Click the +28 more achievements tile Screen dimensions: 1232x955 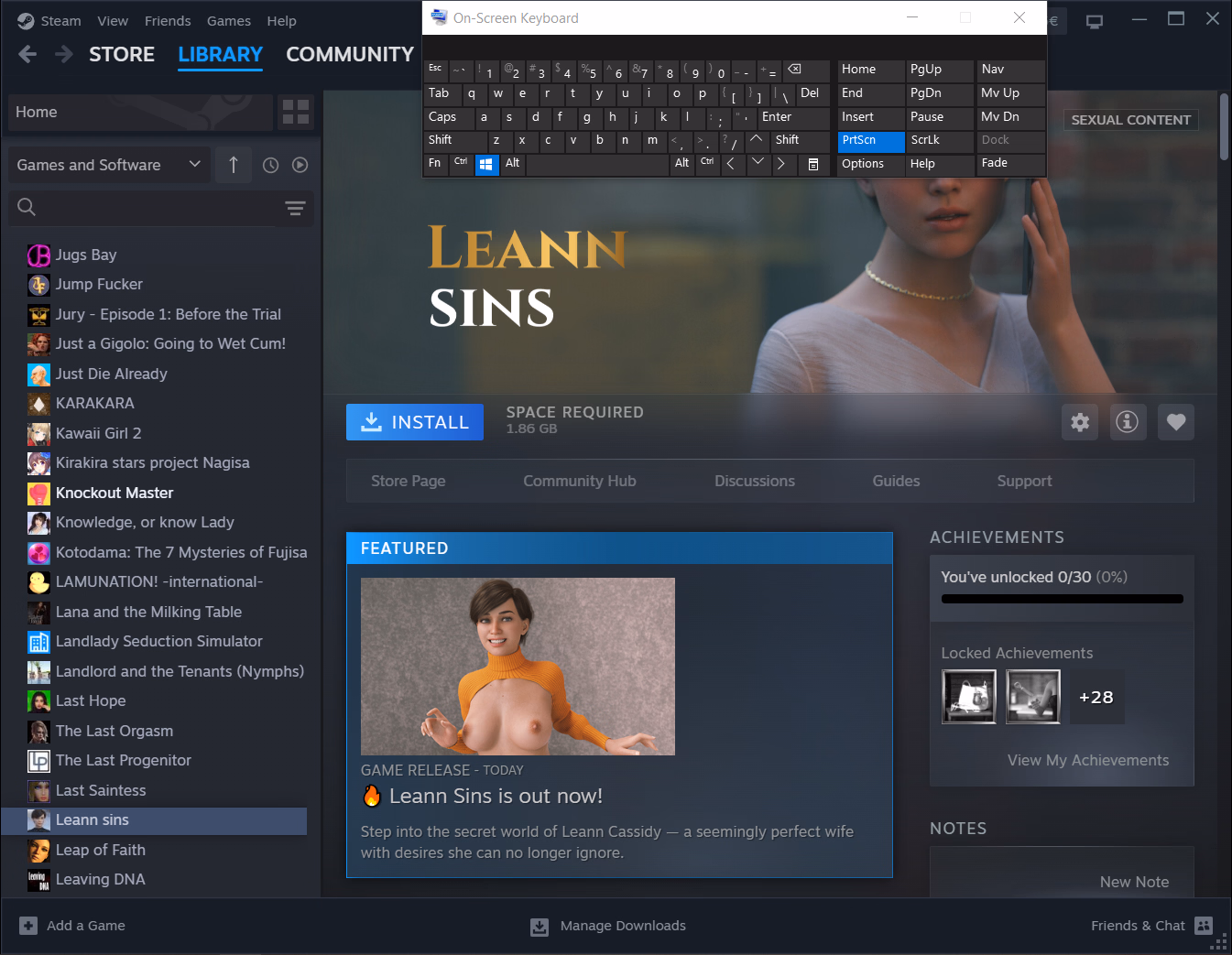click(x=1096, y=697)
